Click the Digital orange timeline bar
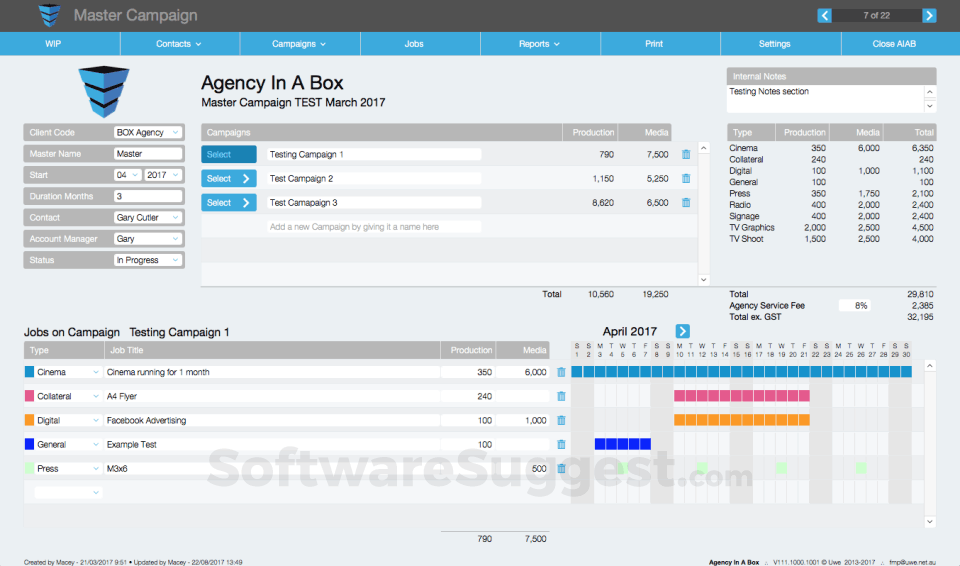 (x=741, y=420)
